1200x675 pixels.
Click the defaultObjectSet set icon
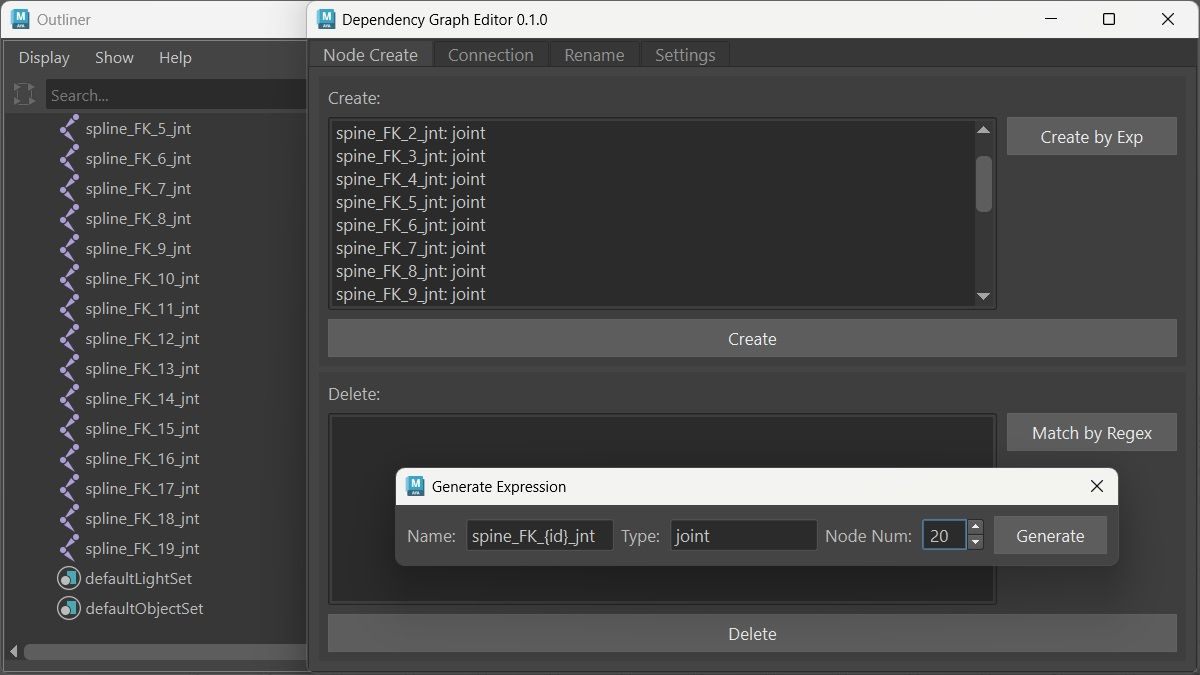tap(68, 608)
